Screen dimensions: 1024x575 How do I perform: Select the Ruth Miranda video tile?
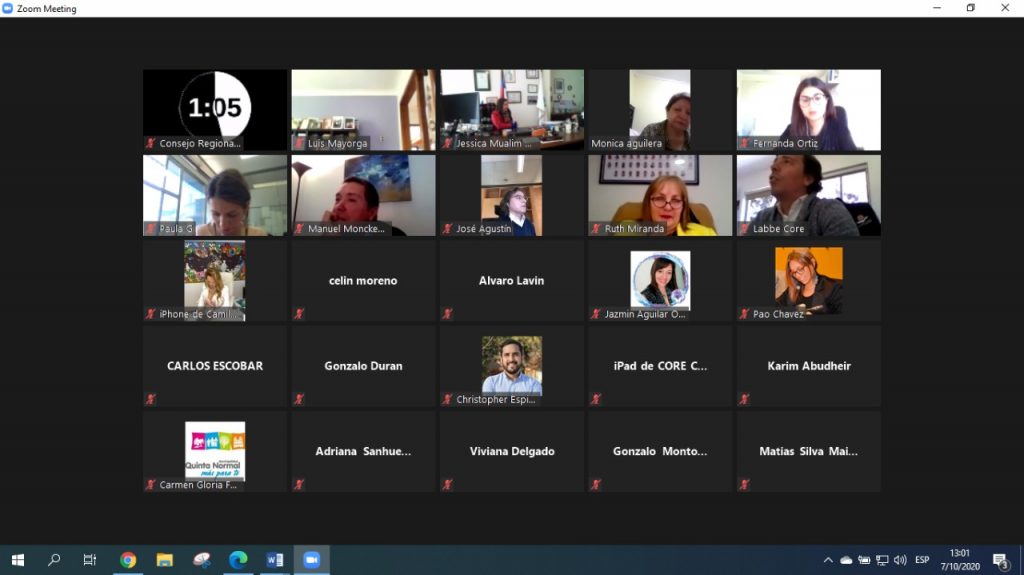(x=660, y=195)
